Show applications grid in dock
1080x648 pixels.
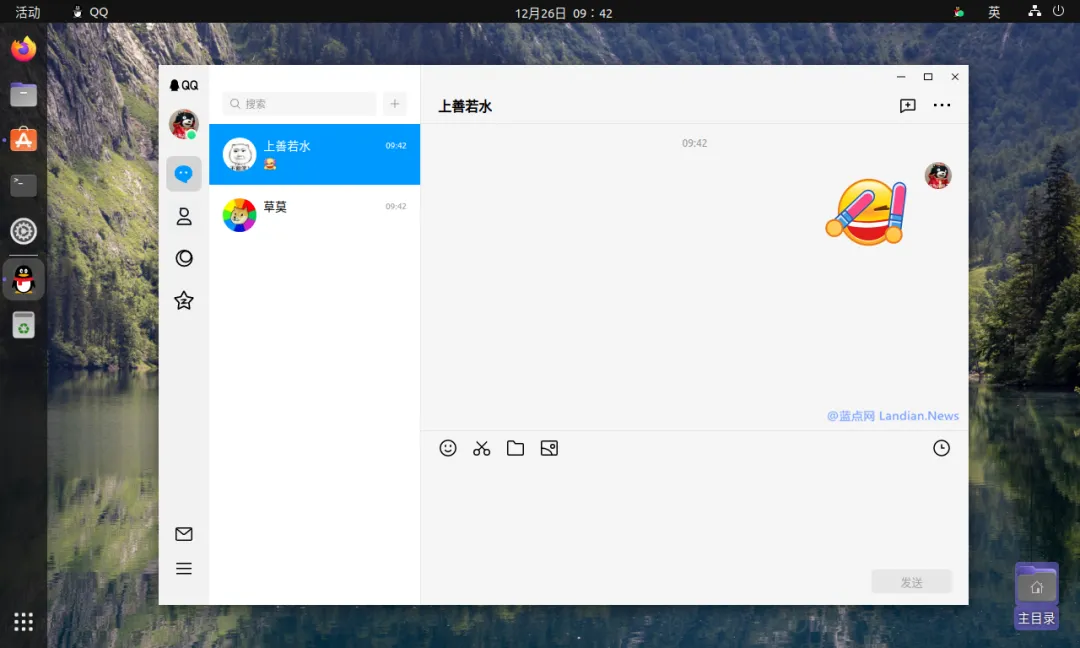23,622
